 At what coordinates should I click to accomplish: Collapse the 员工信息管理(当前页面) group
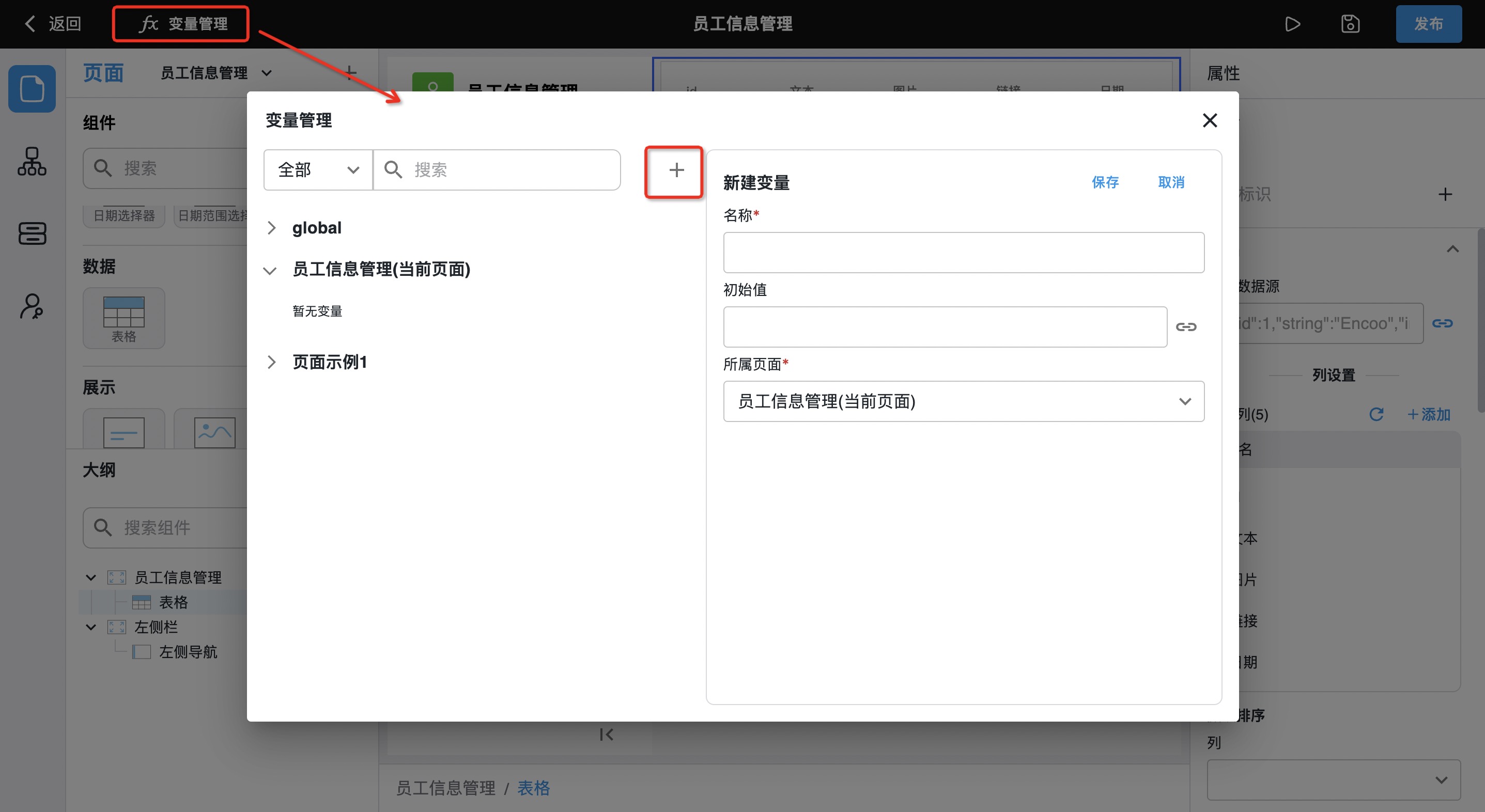click(x=270, y=270)
